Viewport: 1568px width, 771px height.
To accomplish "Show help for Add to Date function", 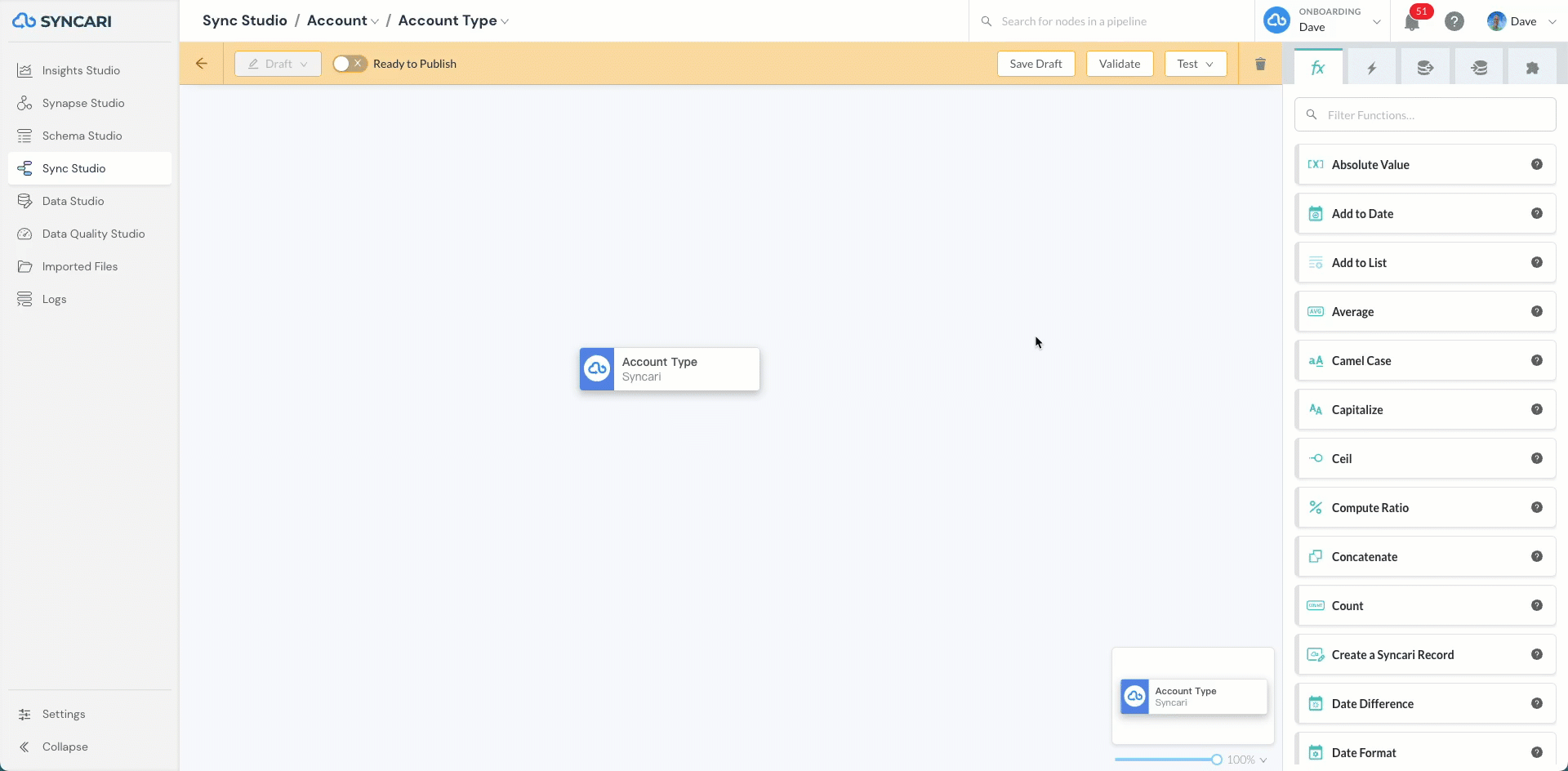I will coord(1537,213).
